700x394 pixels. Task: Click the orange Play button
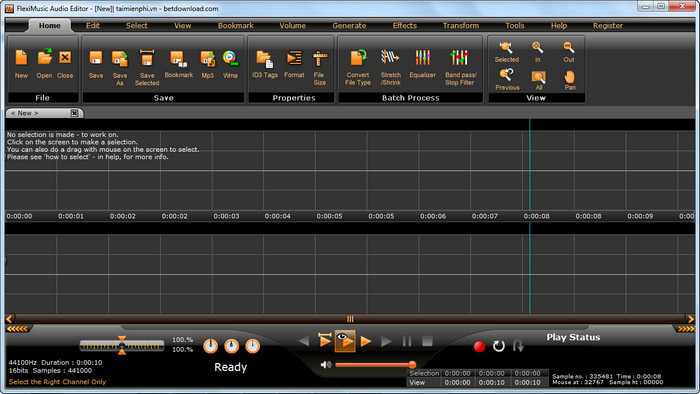[x=366, y=342]
